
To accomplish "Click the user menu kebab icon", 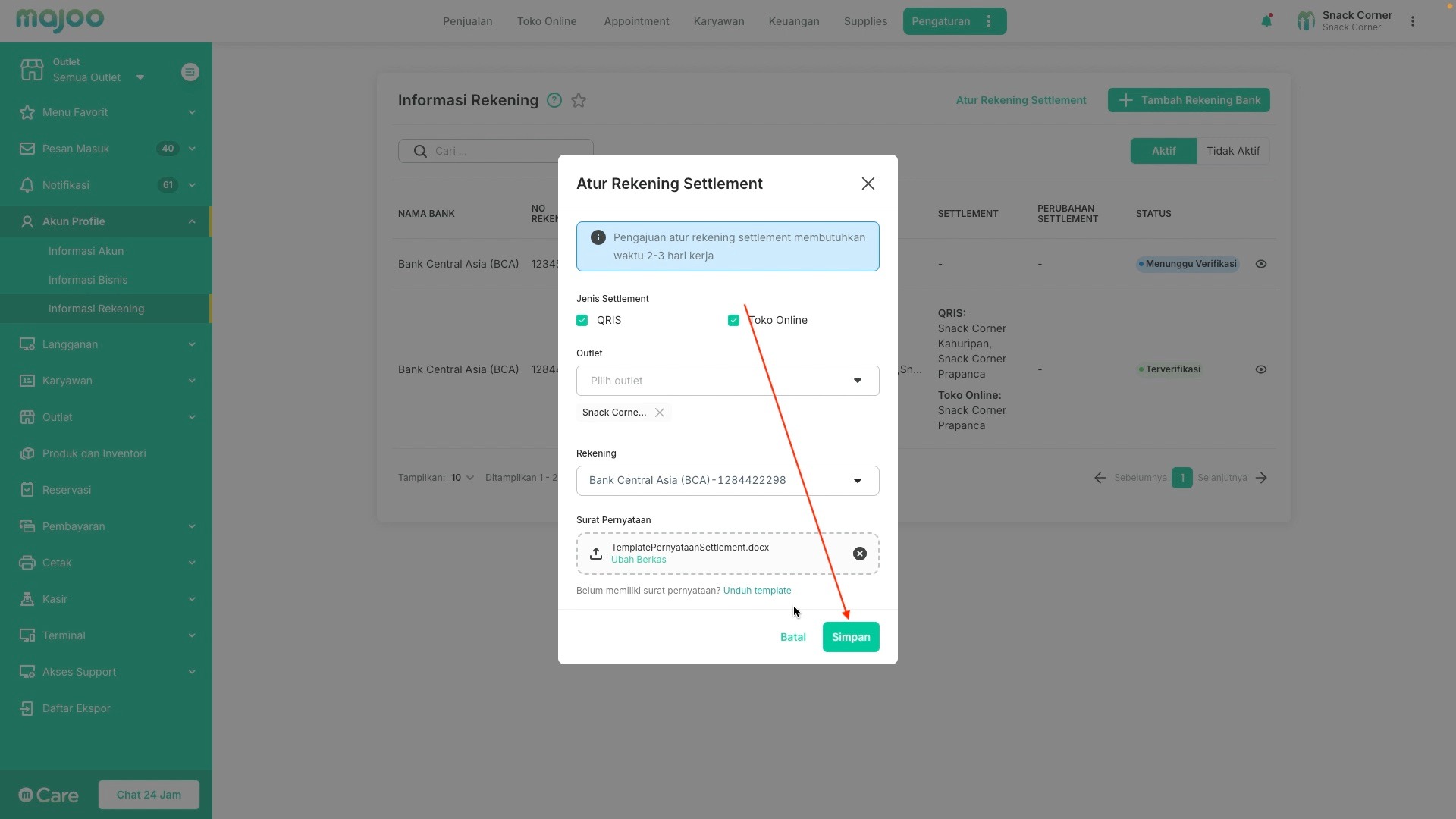I will [1412, 21].
